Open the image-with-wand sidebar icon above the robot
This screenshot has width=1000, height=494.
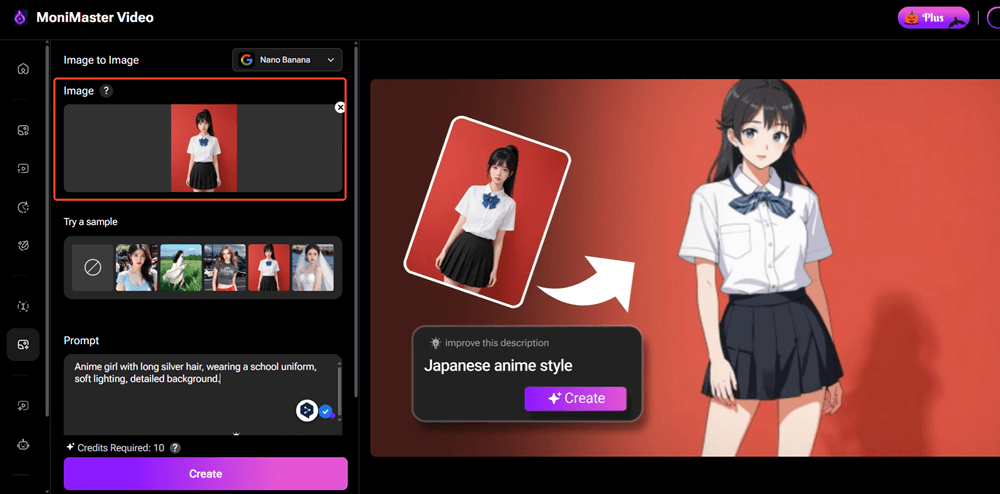coord(23,406)
